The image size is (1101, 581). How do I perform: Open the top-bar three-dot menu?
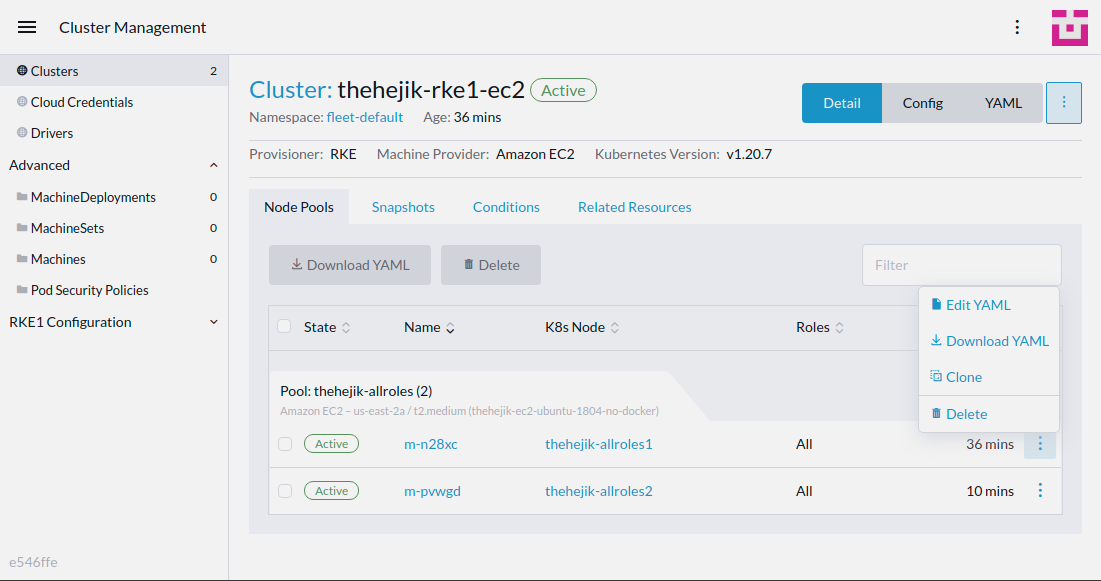1017,27
